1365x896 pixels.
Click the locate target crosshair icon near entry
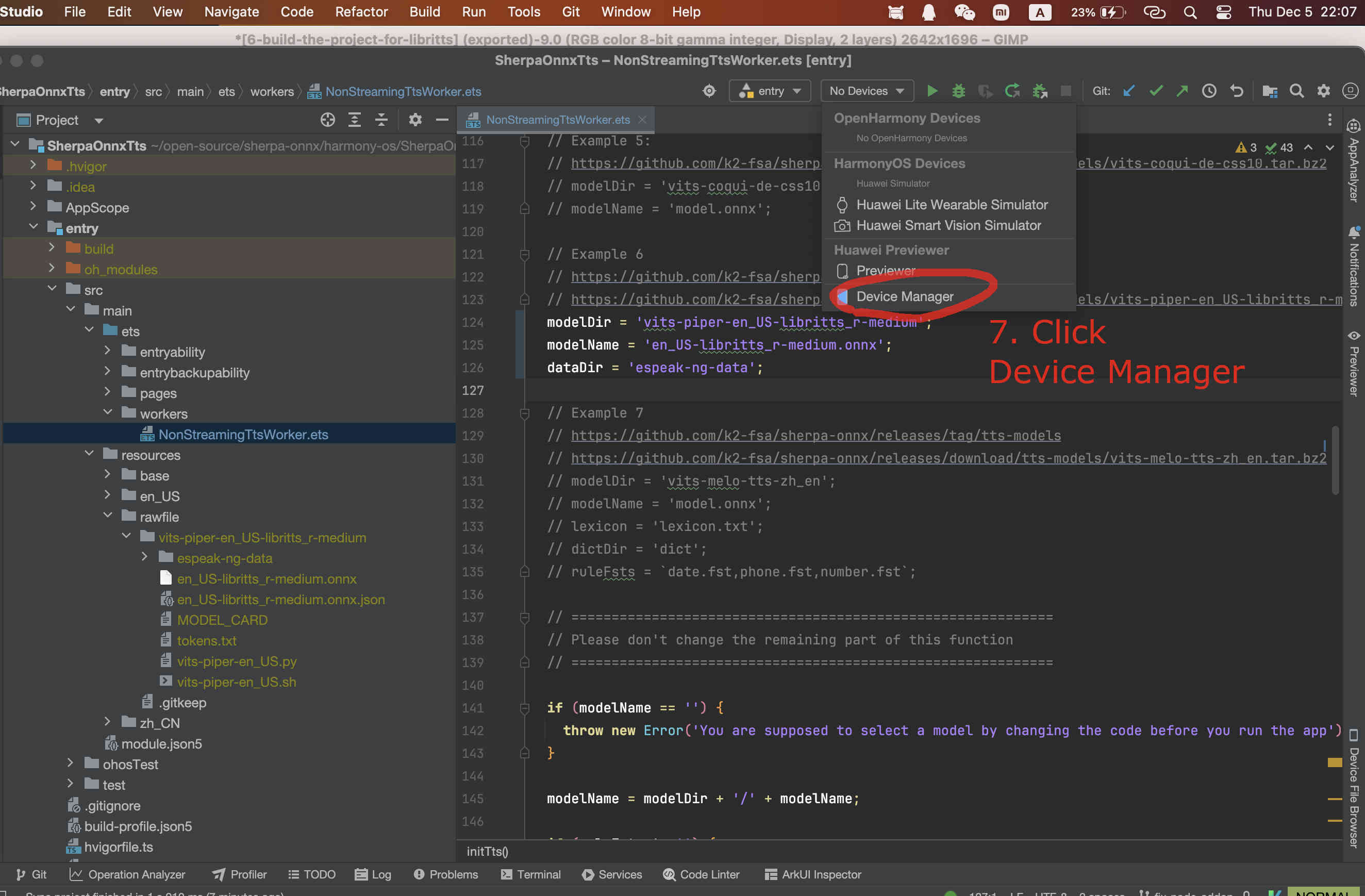(x=709, y=91)
